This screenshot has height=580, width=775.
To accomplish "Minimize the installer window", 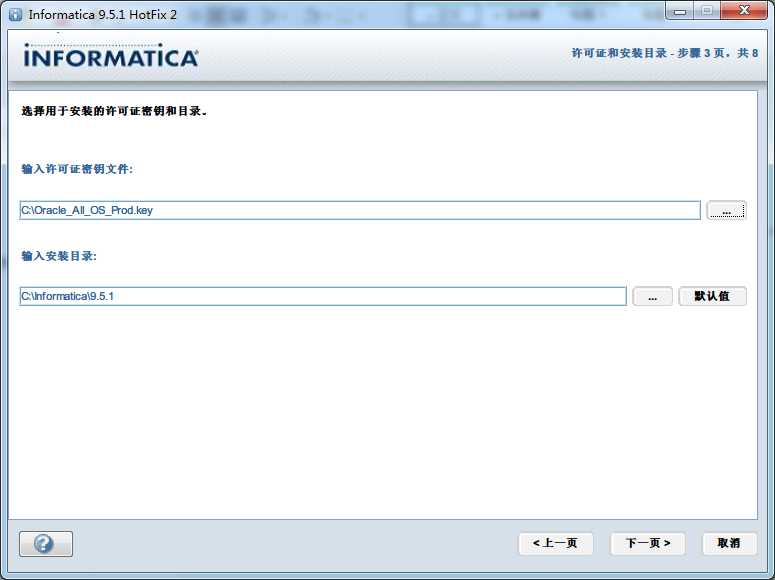I will [x=680, y=11].
